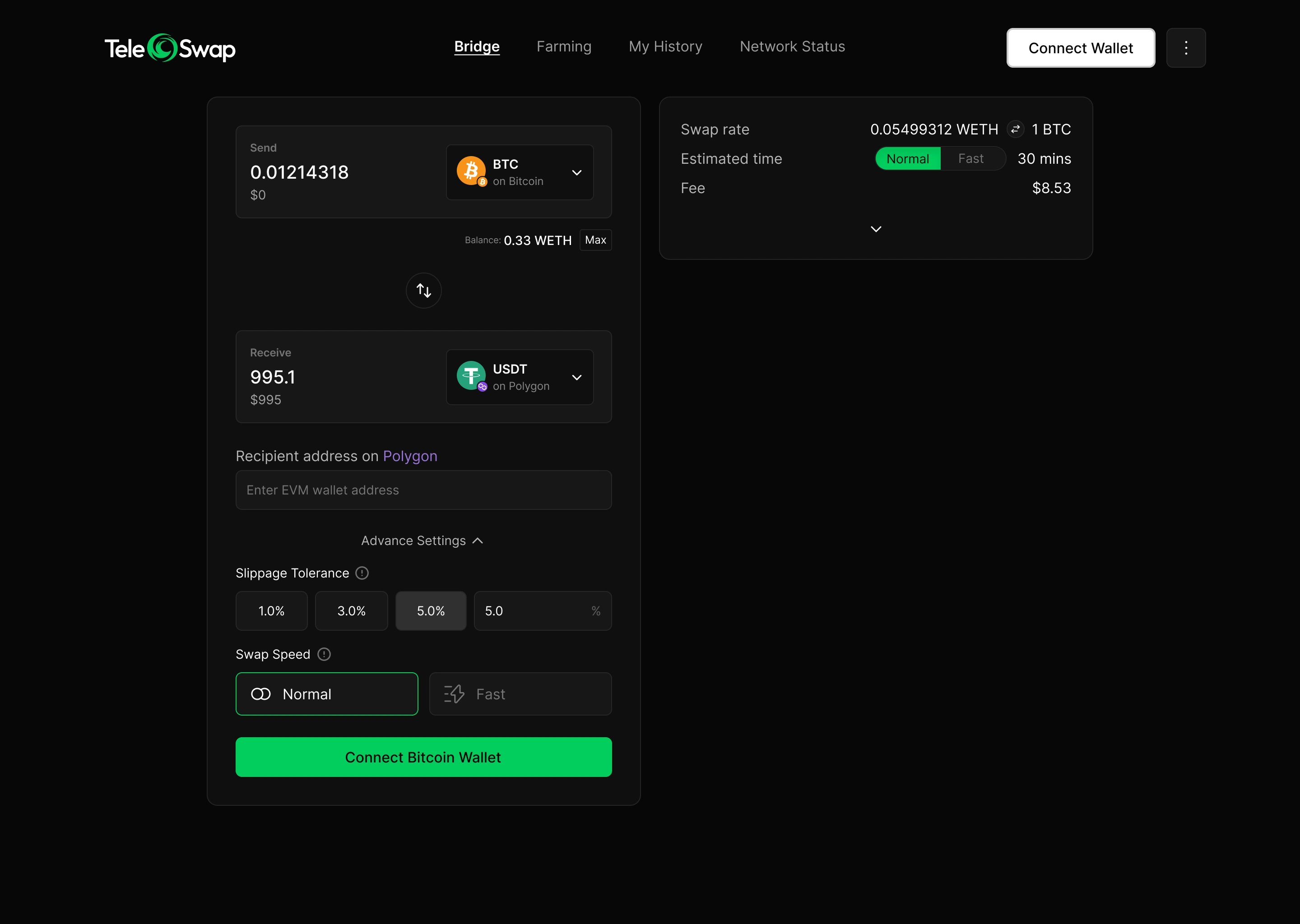1300x924 pixels.
Task: Click the EVM wallet address field
Action: click(x=423, y=490)
